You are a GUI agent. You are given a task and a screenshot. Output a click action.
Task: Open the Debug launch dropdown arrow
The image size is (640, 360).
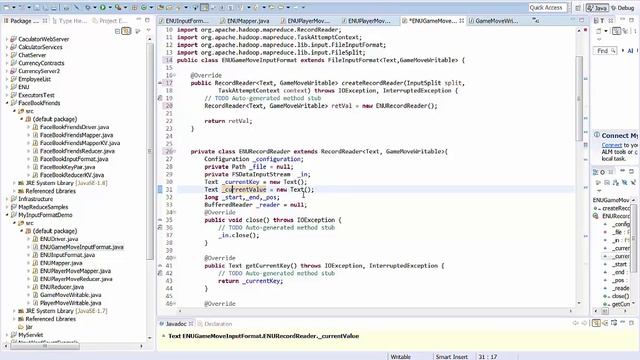[x=95, y=7]
